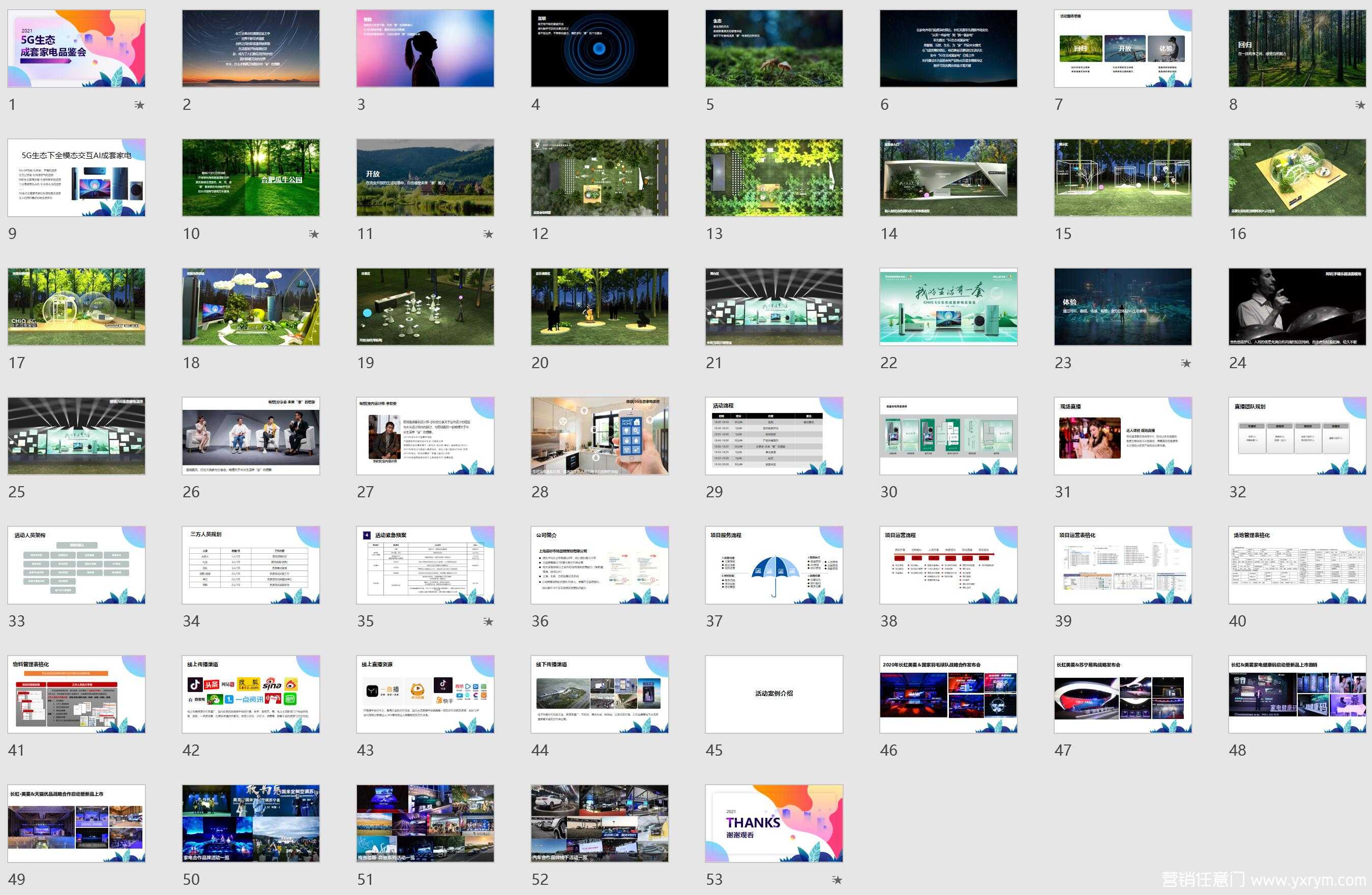Click the slide number label '30'

[888, 492]
